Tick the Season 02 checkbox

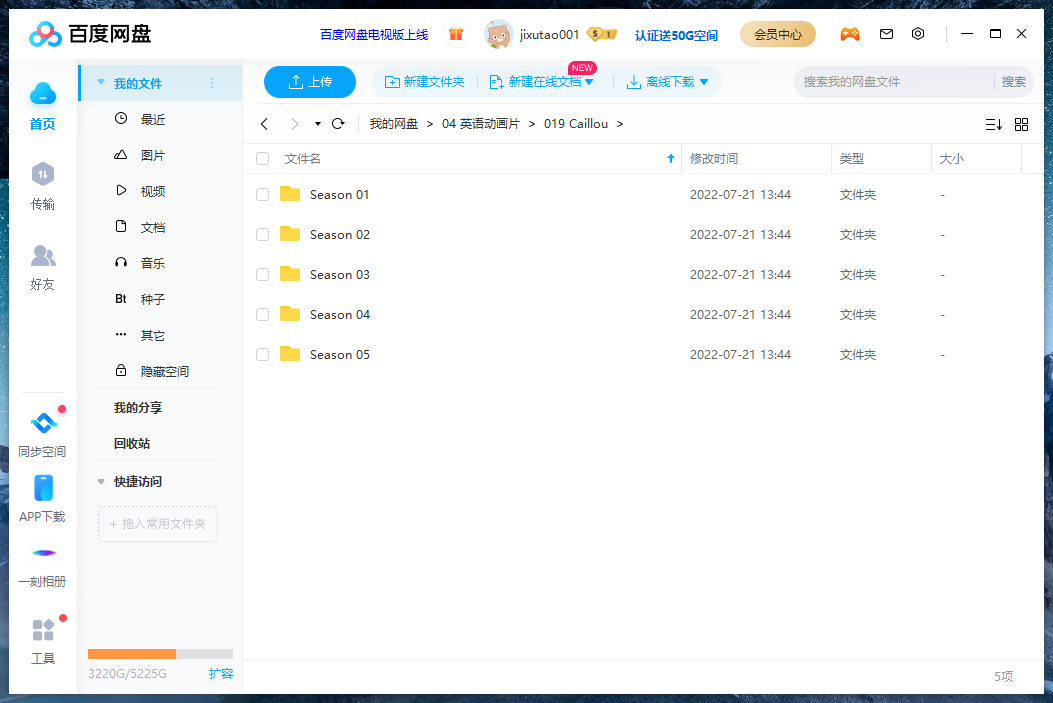[263, 234]
